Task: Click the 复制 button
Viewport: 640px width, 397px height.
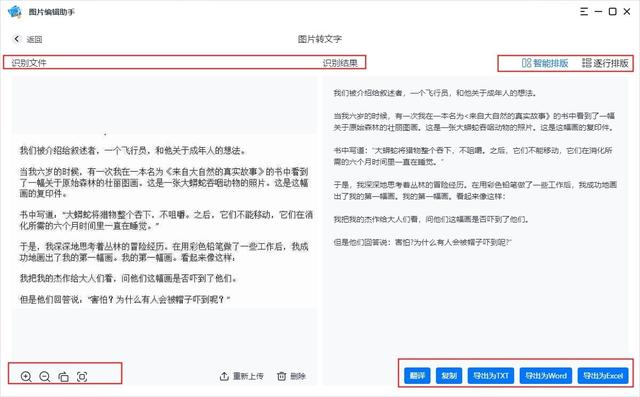Action: [x=449, y=376]
